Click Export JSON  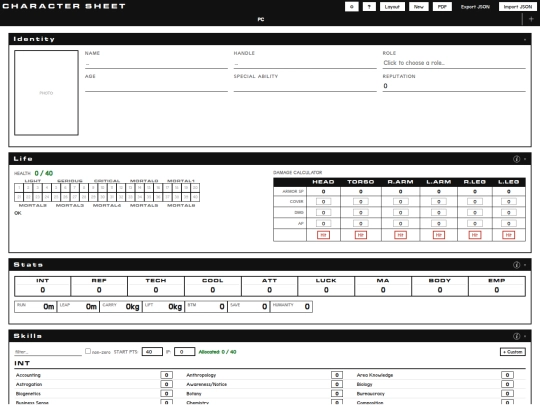click(475, 7)
